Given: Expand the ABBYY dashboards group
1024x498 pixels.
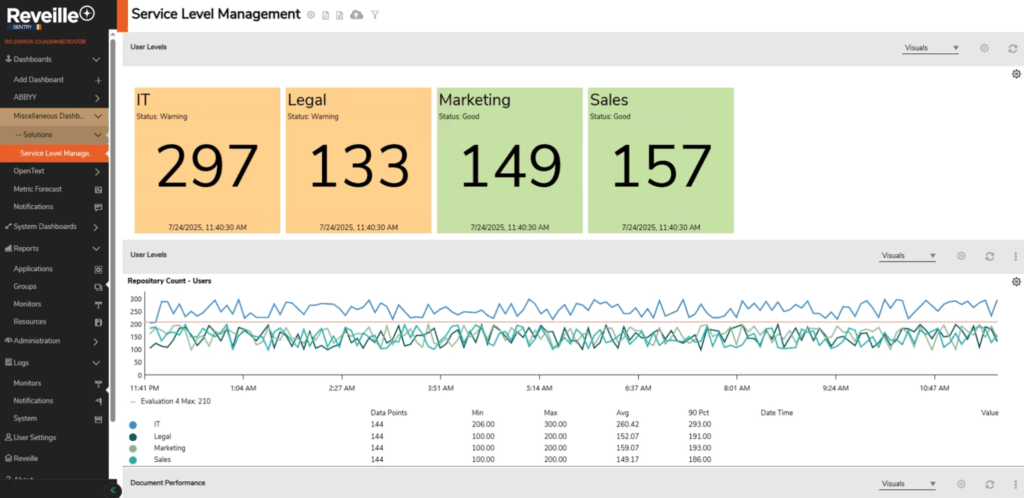Looking at the screenshot, I should pos(97,97).
